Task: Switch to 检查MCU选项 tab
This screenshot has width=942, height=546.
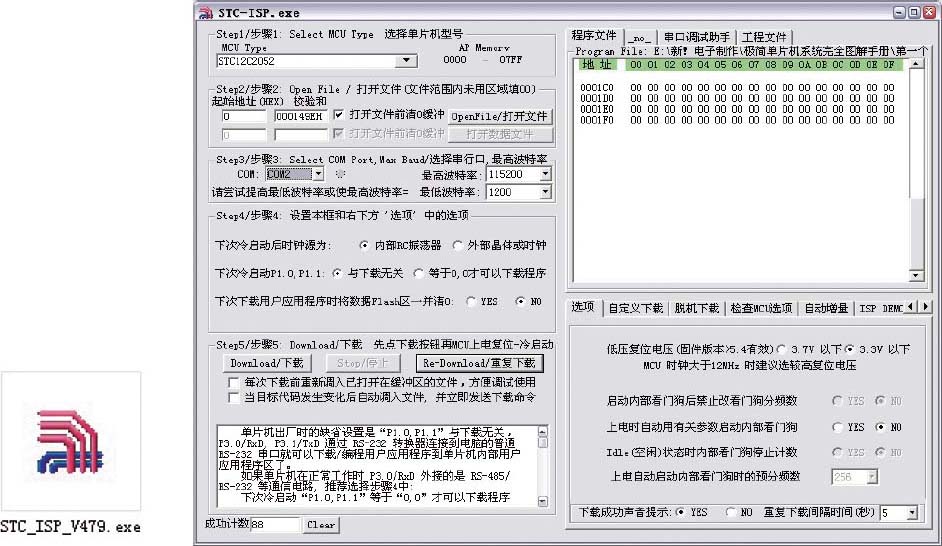Action: coord(761,309)
